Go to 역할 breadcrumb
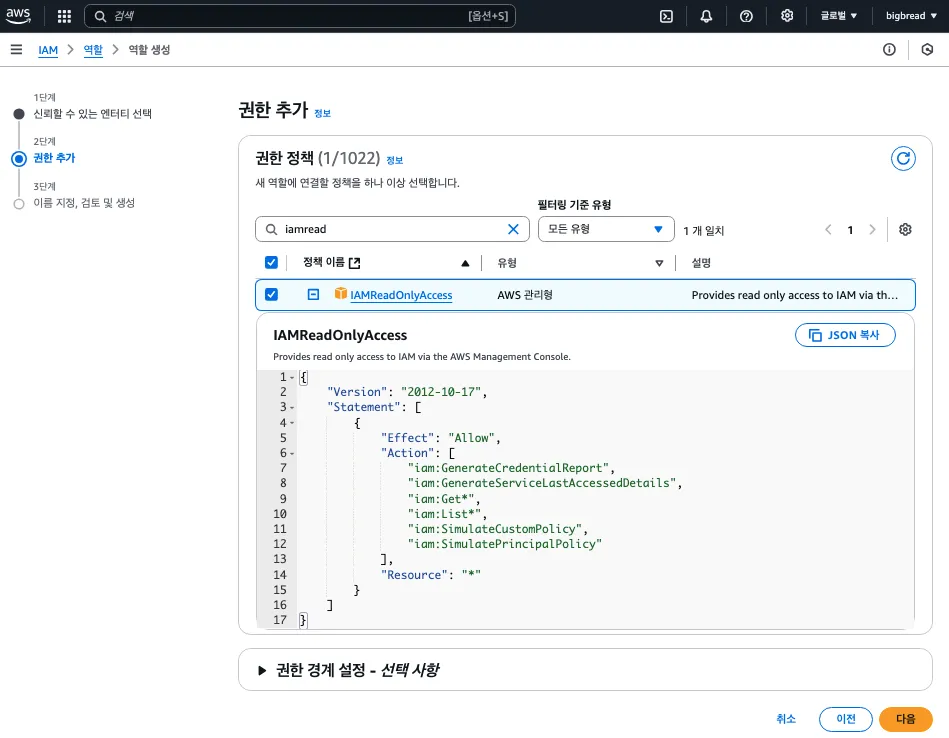Screen dimensions: 949x738 (93, 50)
